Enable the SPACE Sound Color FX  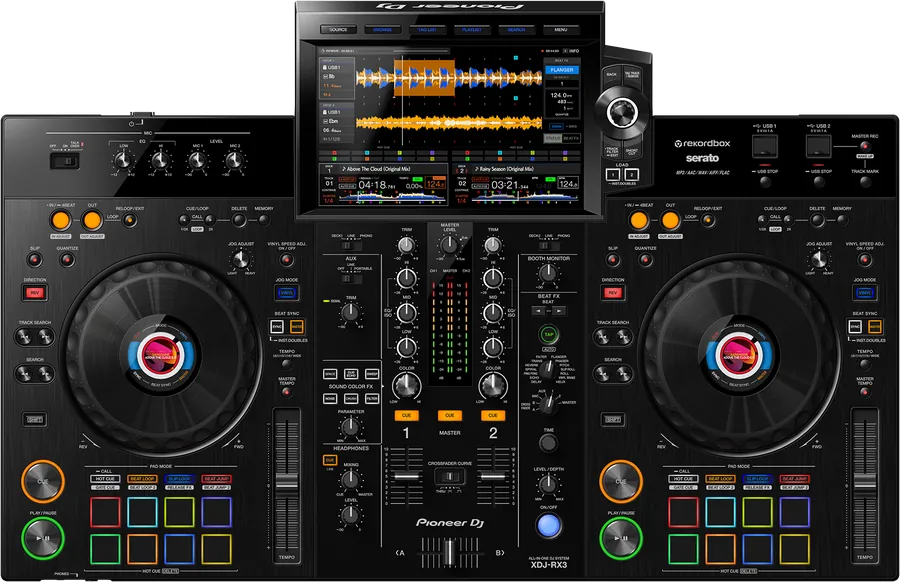click(330, 374)
